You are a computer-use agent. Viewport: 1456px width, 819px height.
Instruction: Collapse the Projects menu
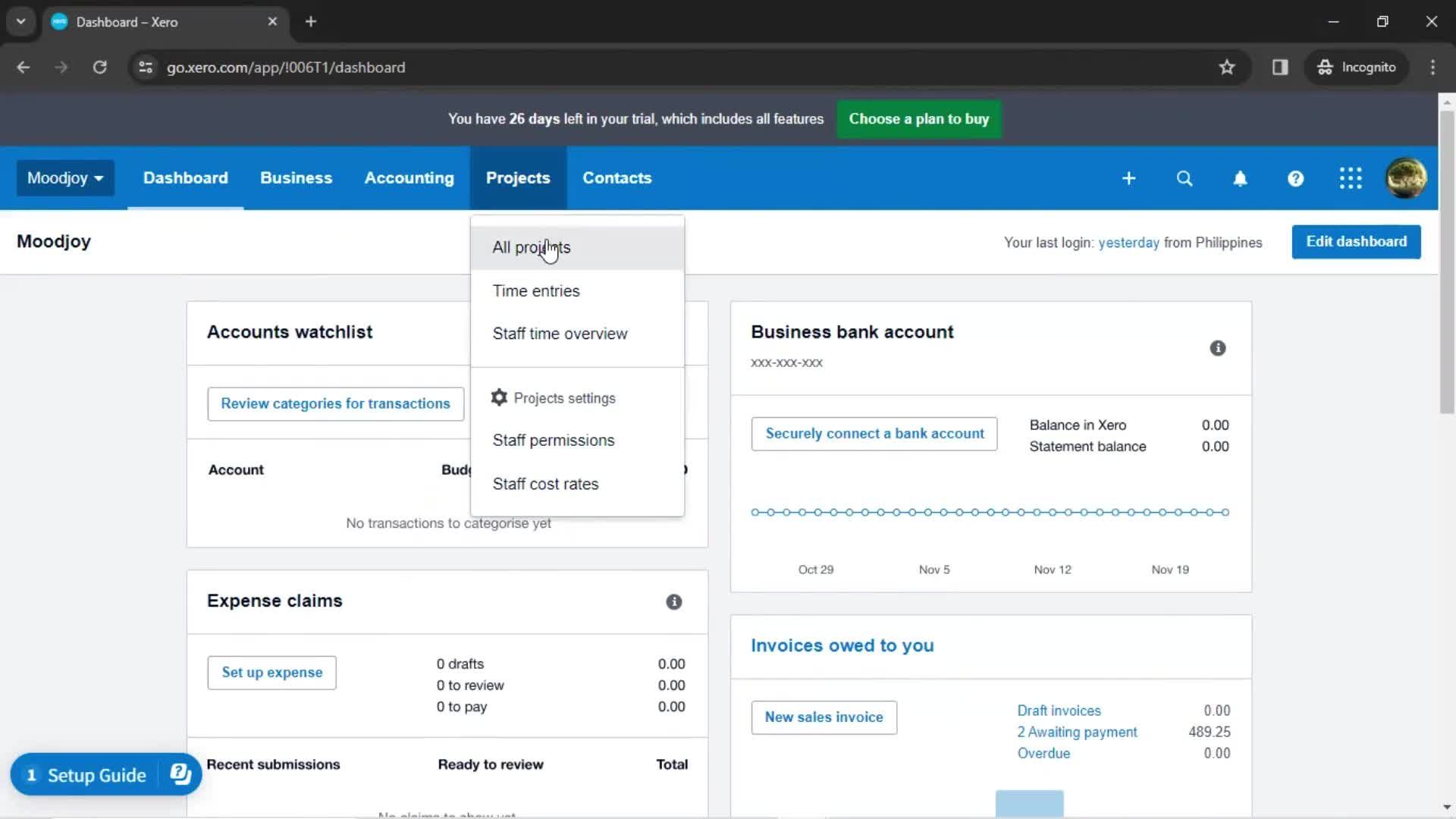pos(518,178)
